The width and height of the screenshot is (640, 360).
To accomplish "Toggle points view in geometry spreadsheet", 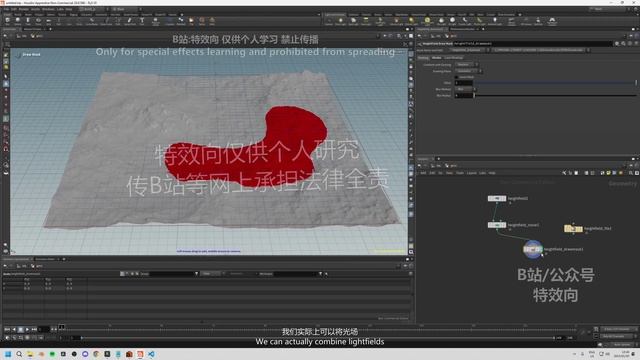I will pyautogui.click(x=122, y=273).
